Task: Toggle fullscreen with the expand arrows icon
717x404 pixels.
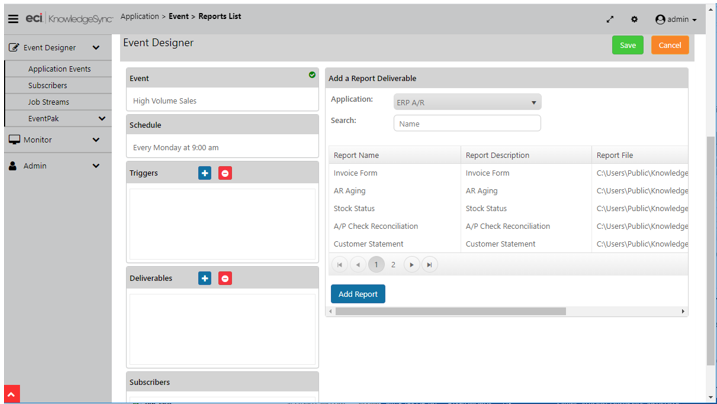Action: [x=610, y=19]
